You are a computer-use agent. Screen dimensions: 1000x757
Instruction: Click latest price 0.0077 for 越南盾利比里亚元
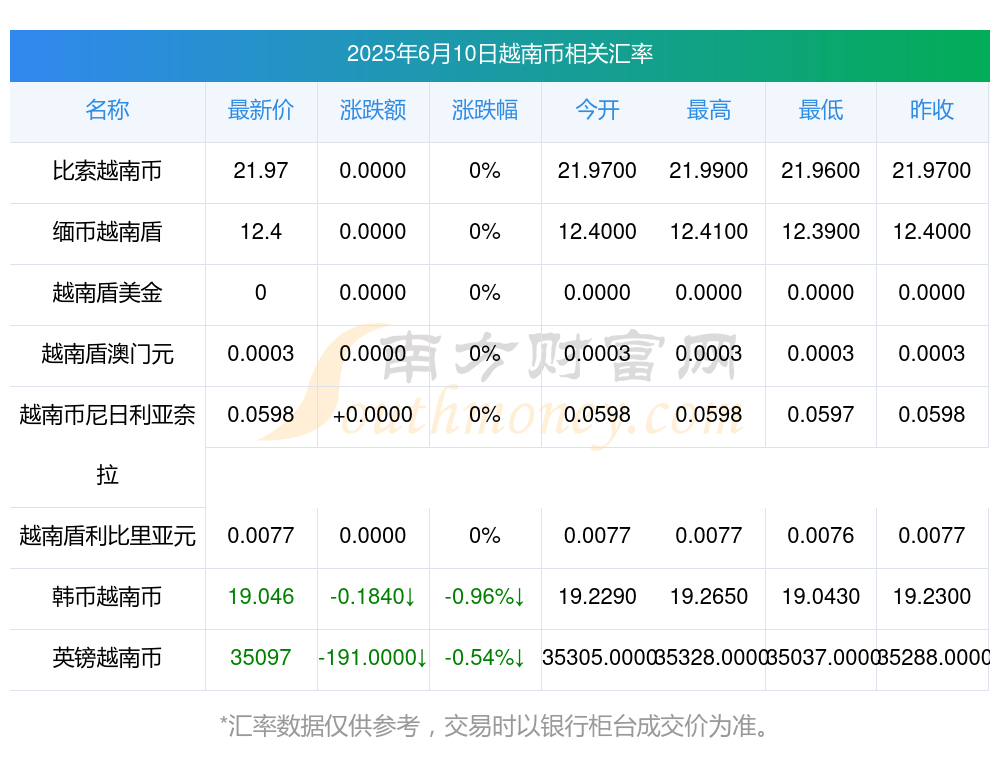tap(261, 536)
